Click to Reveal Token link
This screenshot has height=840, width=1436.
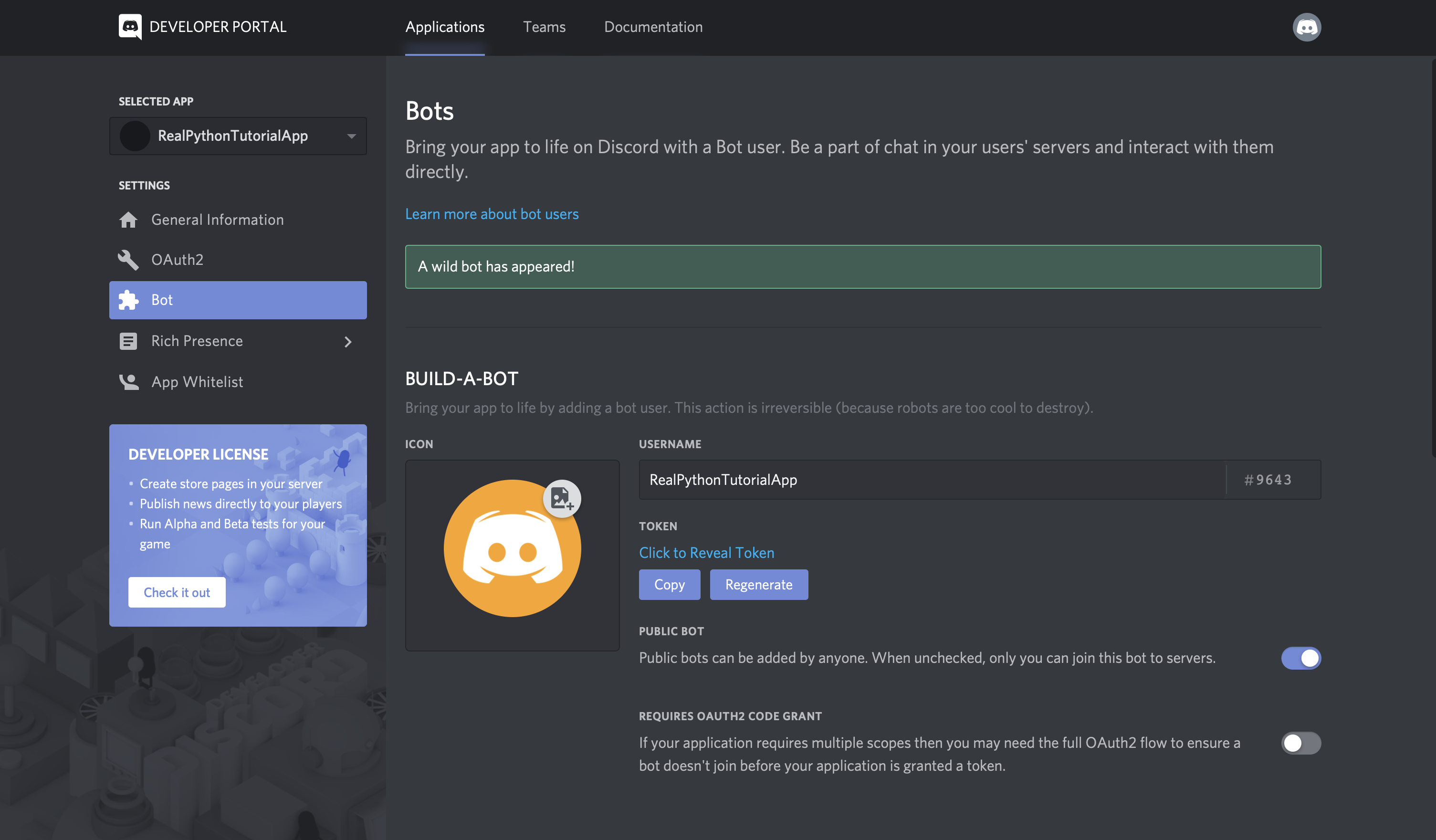tap(705, 552)
